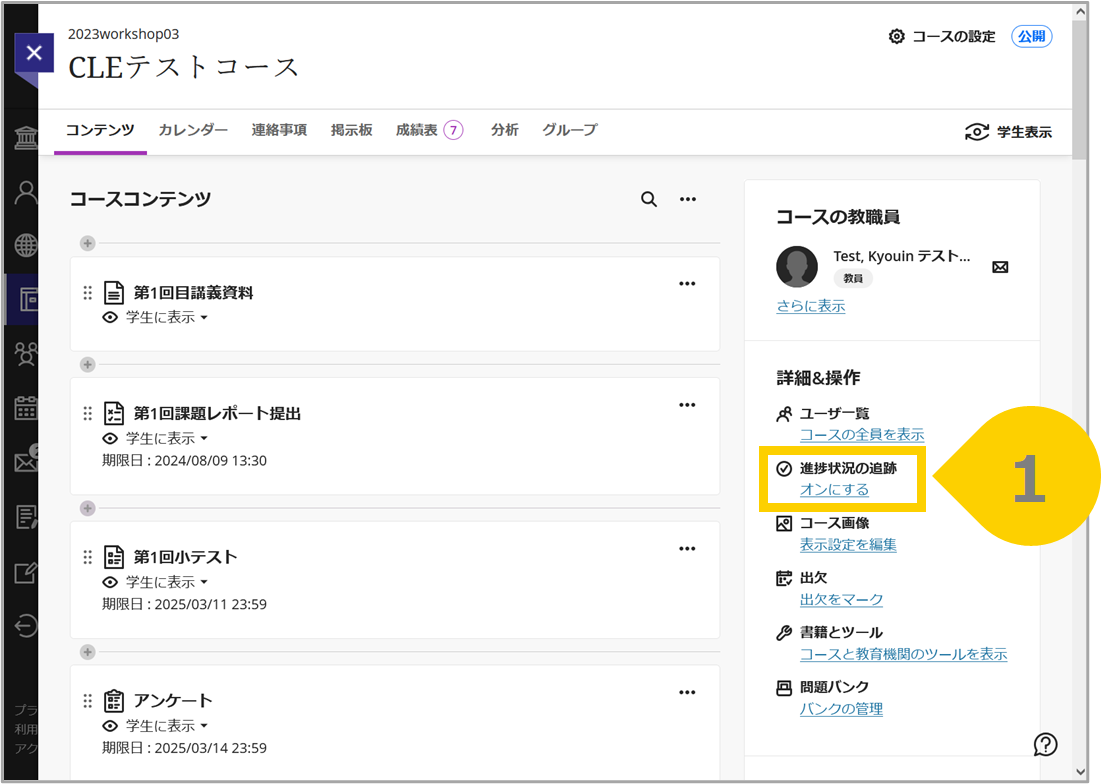Screen dimensions: 1101x784
Task: Send message to instructor via envelope icon
Action: (x=1000, y=267)
